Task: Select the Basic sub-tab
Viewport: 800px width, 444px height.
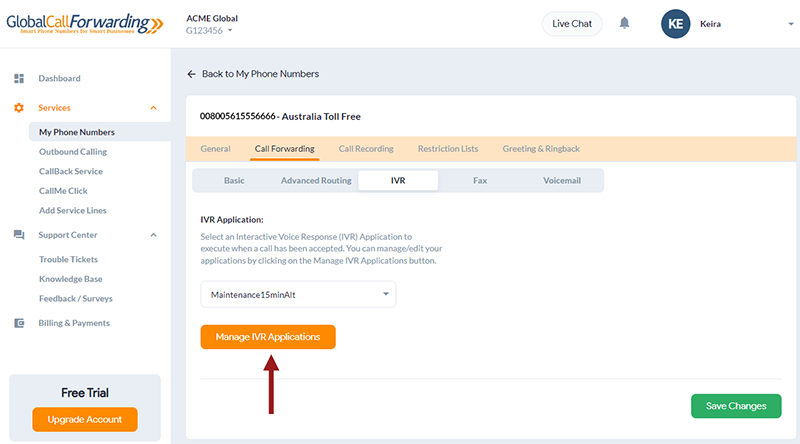Action: (x=234, y=181)
